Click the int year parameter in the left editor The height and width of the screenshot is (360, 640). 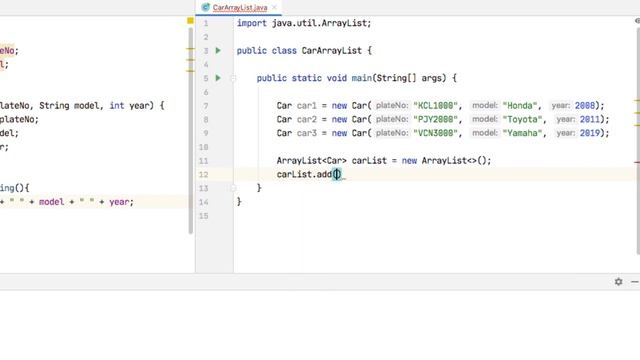tap(129, 106)
